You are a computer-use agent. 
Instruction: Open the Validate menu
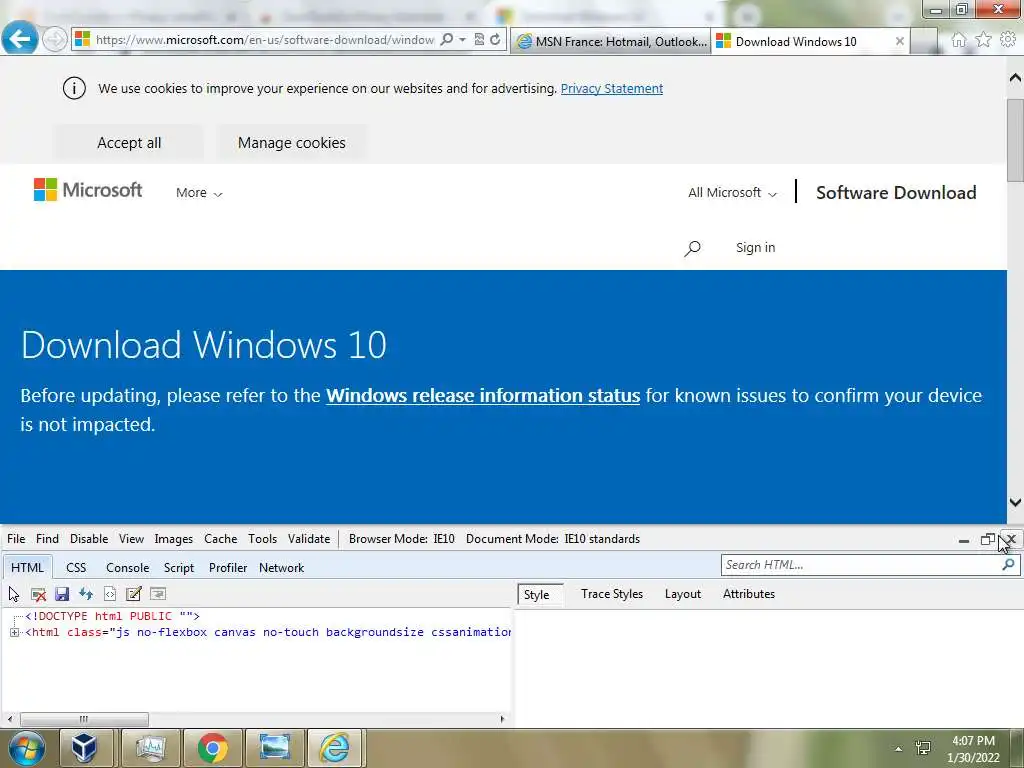pyautogui.click(x=309, y=539)
